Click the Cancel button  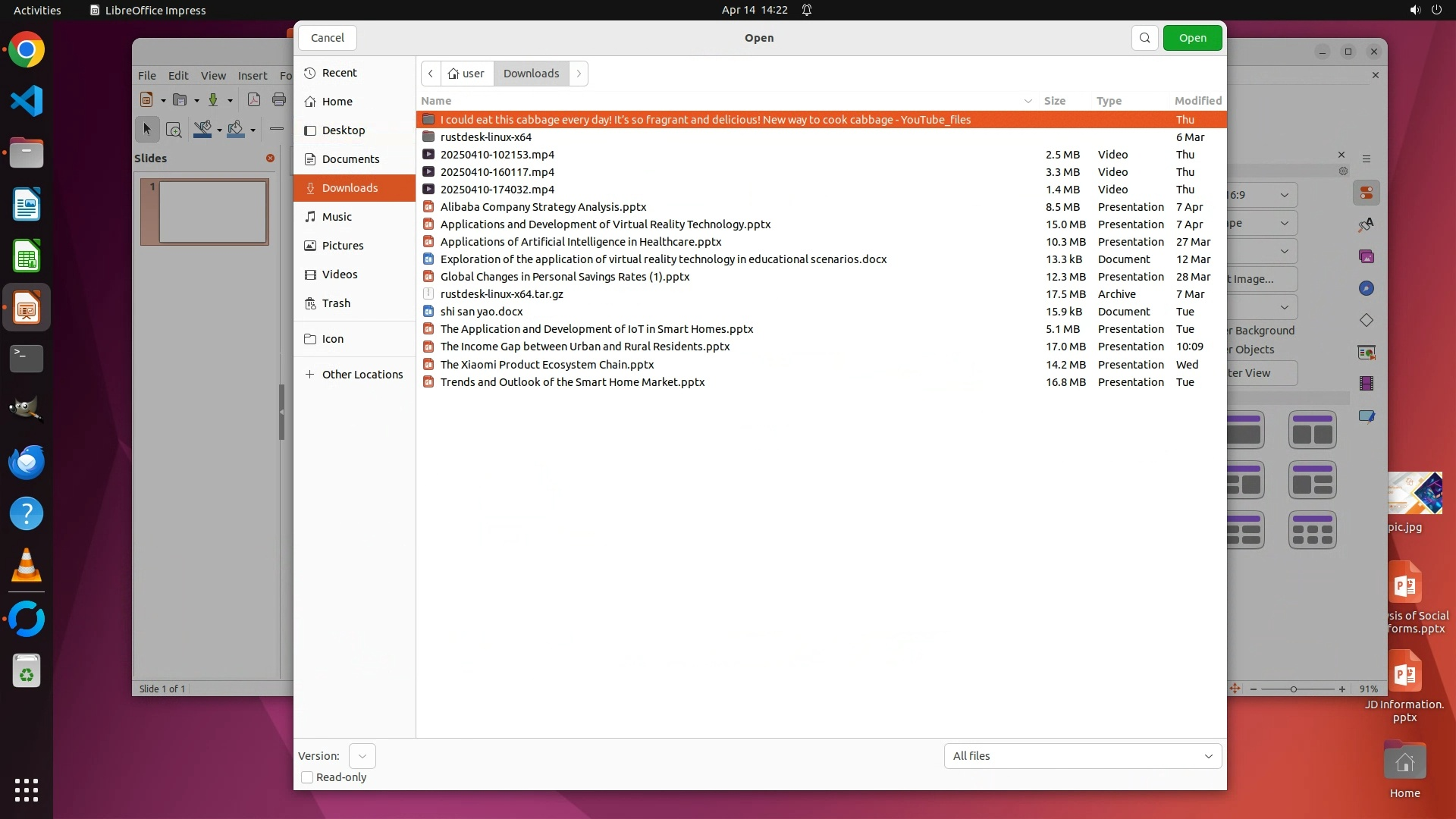tap(327, 38)
